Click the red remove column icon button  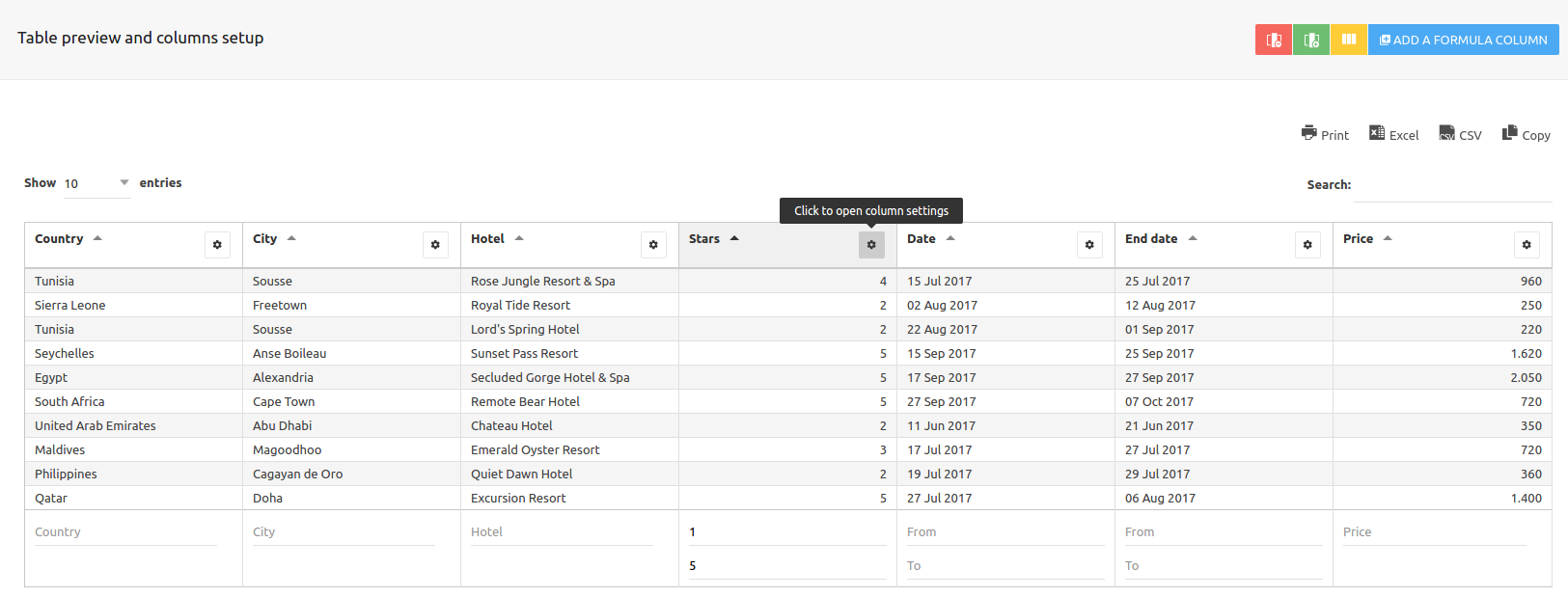(x=1274, y=40)
